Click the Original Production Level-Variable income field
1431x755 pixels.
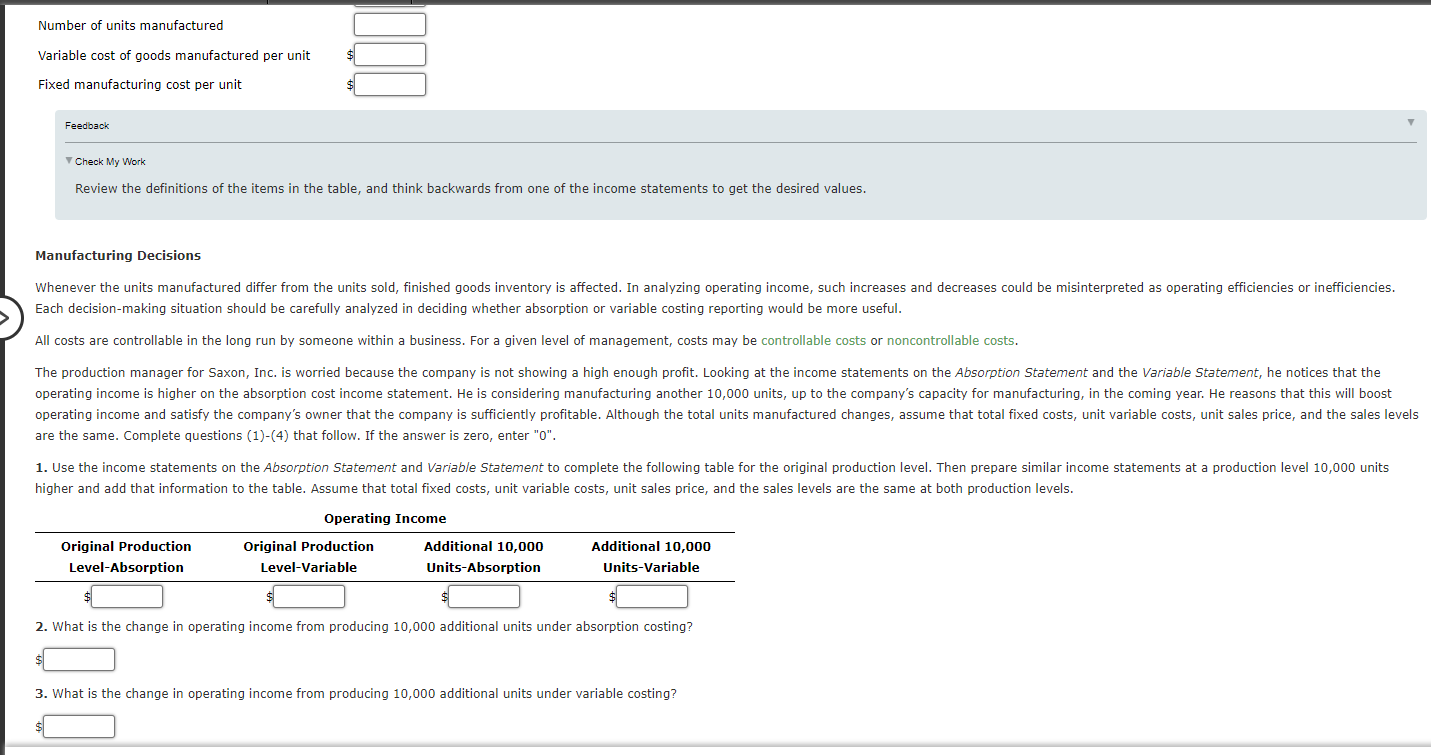[309, 597]
